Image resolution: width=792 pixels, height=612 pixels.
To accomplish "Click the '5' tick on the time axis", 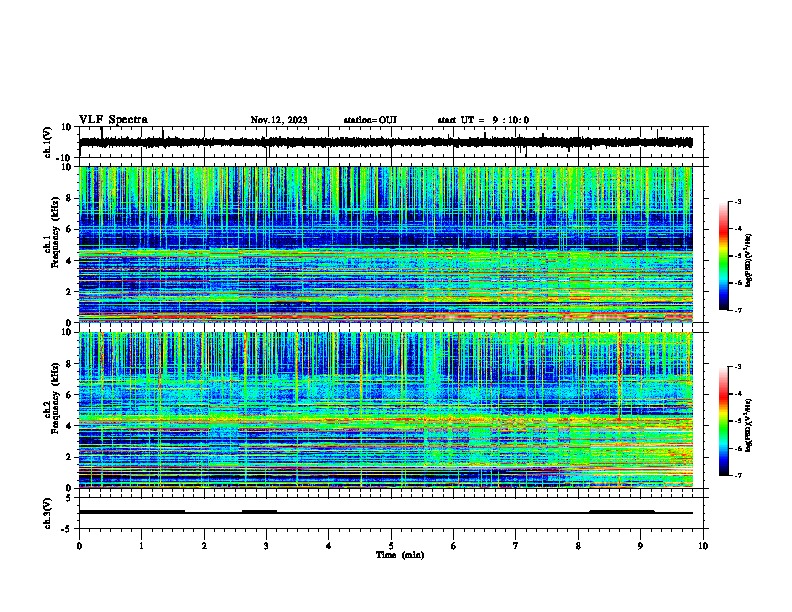I will pyautogui.click(x=391, y=546).
